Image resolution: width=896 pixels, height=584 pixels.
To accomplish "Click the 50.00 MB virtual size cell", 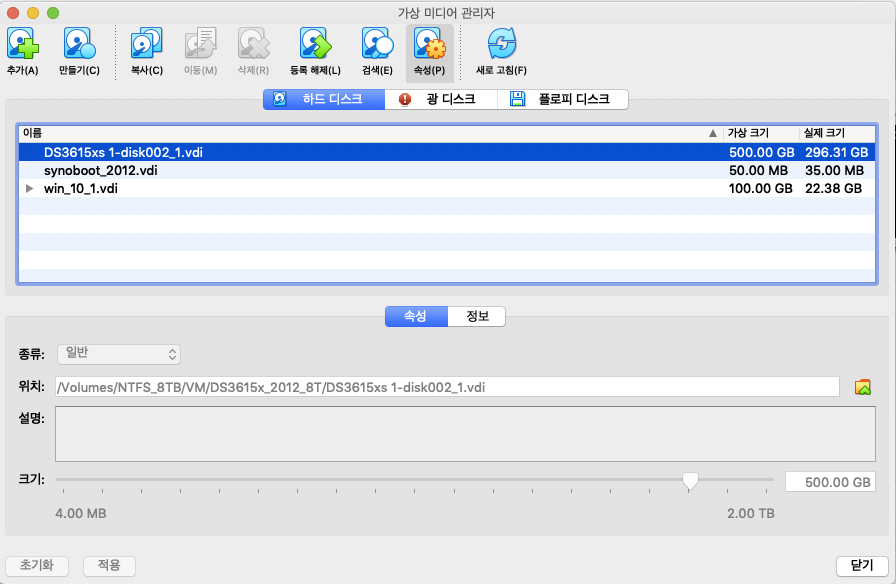I will [758, 170].
